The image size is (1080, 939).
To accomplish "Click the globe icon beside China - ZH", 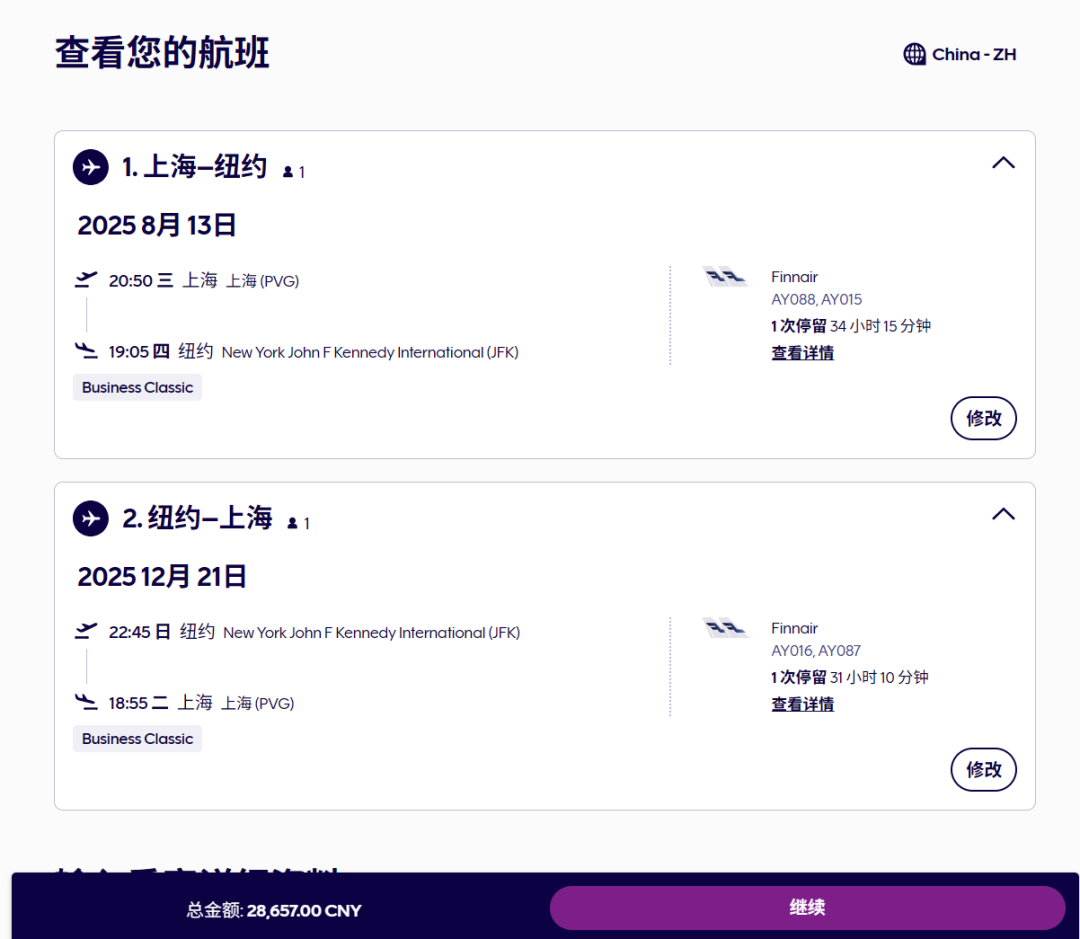I will 914,54.
